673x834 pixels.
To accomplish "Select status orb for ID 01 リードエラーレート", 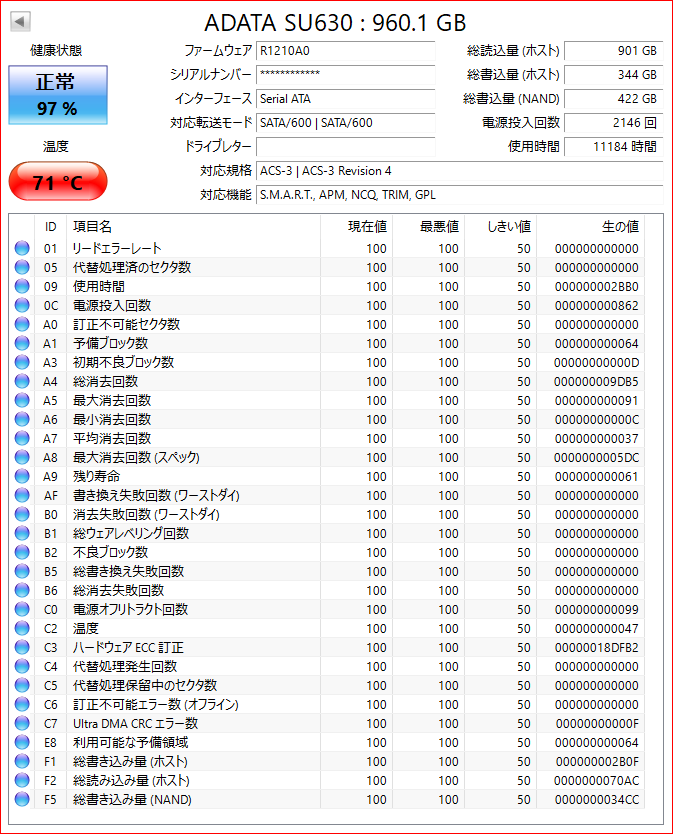I will (22, 248).
